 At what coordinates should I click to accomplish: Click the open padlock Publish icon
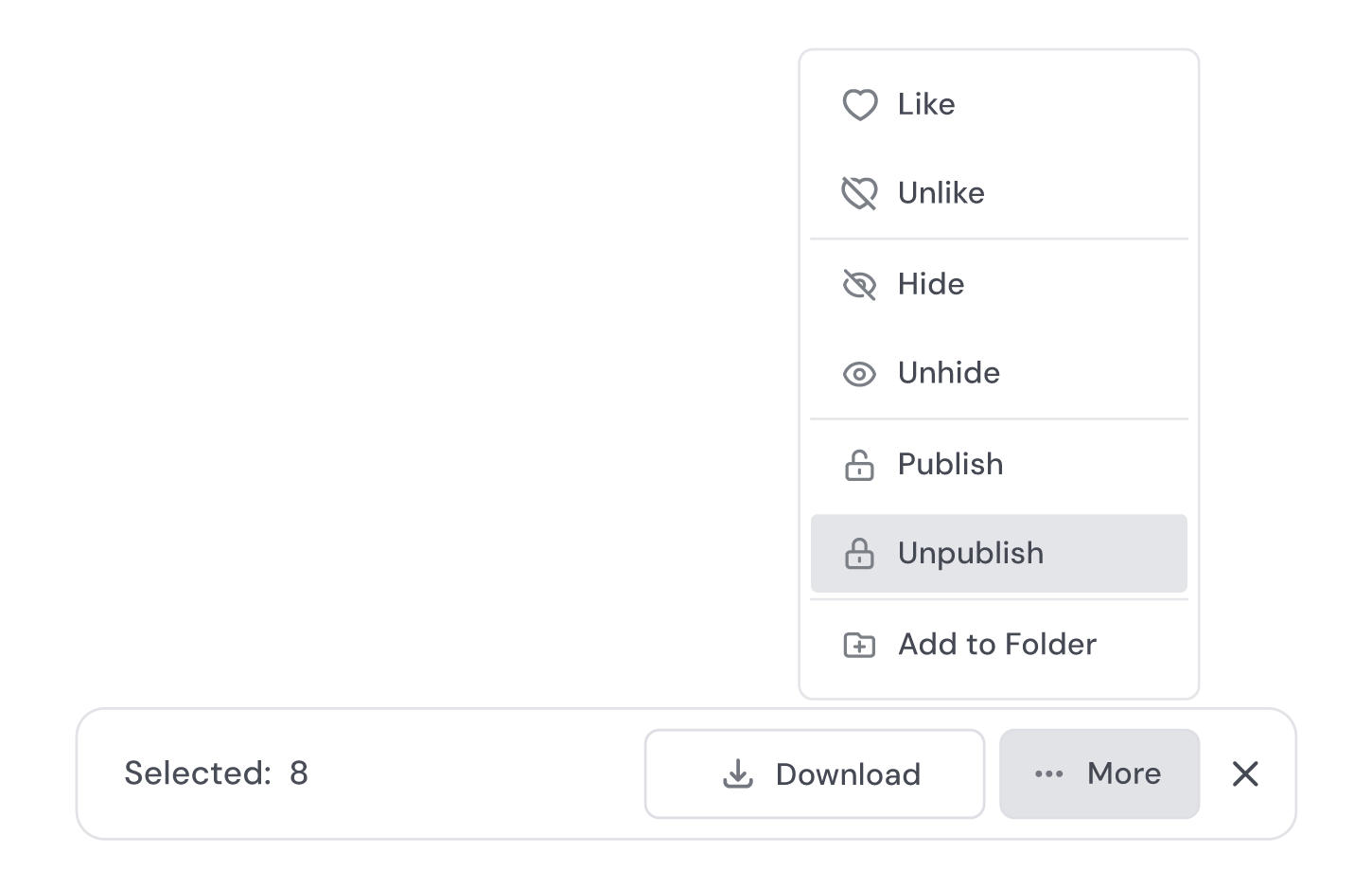click(x=859, y=464)
